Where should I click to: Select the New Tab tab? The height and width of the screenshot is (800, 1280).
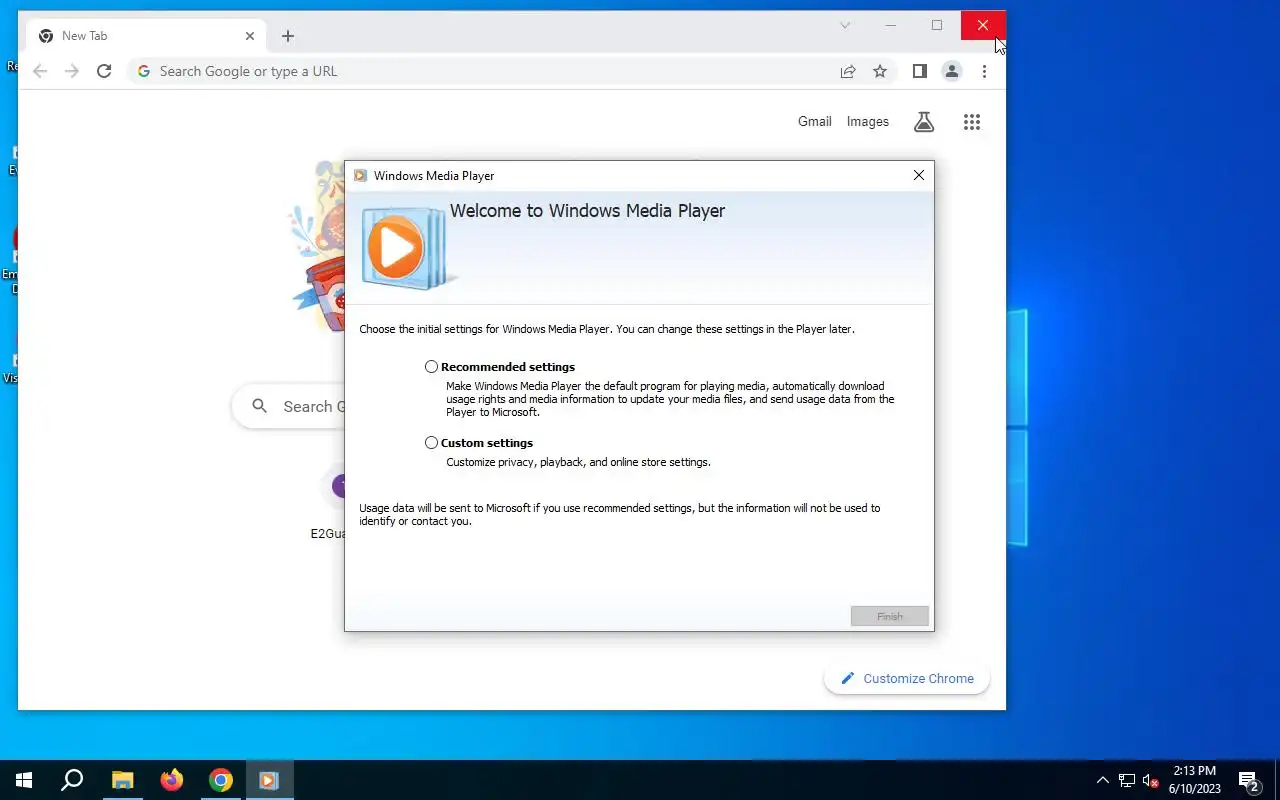click(x=147, y=36)
